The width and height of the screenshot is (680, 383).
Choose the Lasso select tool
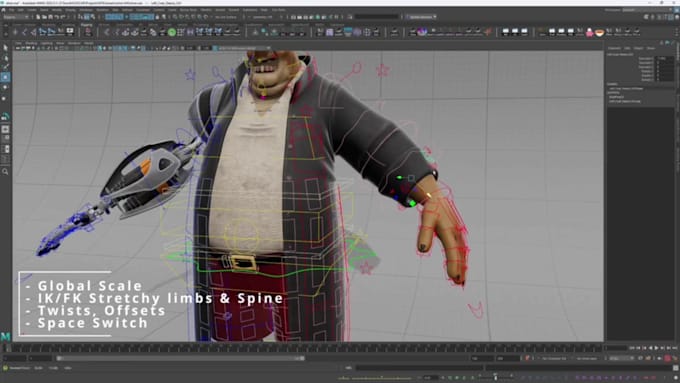pyautogui.click(x=5, y=58)
